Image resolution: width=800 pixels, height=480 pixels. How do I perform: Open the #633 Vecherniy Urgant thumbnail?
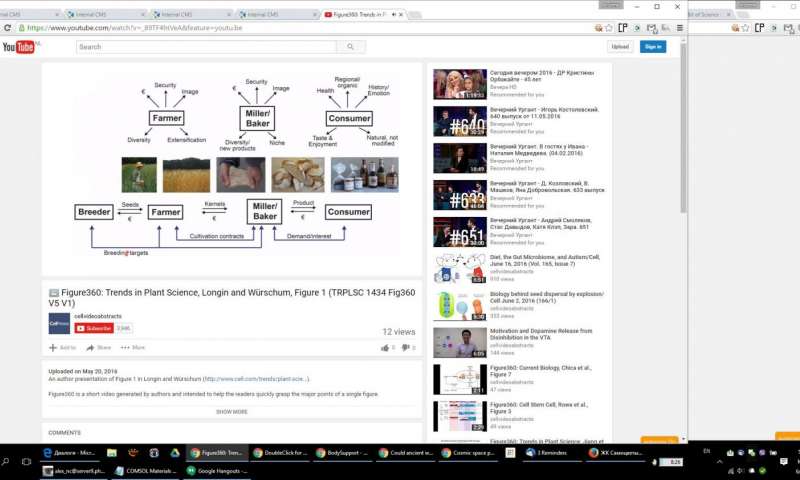coord(460,195)
